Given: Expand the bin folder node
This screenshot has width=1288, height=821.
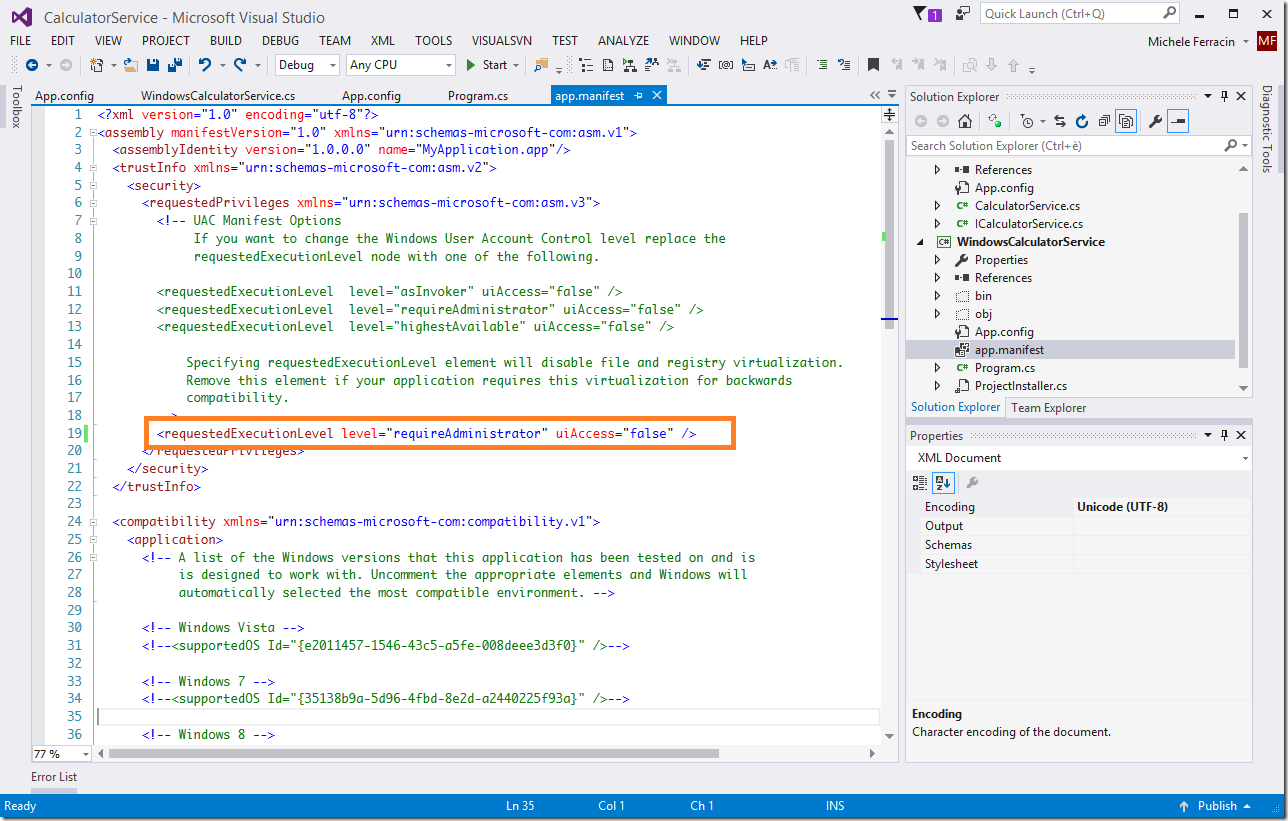Looking at the screenshot, I should coord(937,296).
